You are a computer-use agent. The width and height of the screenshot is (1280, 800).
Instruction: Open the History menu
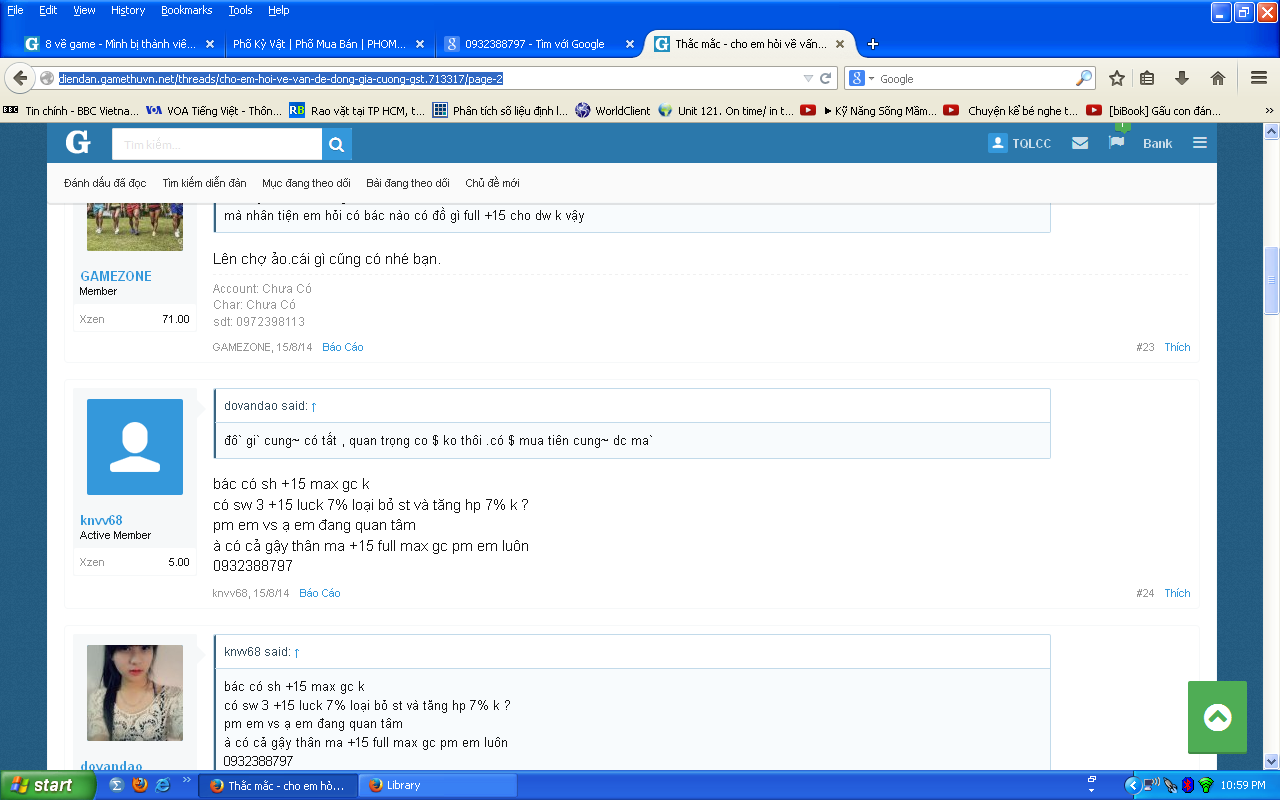(x=128, y=10)
